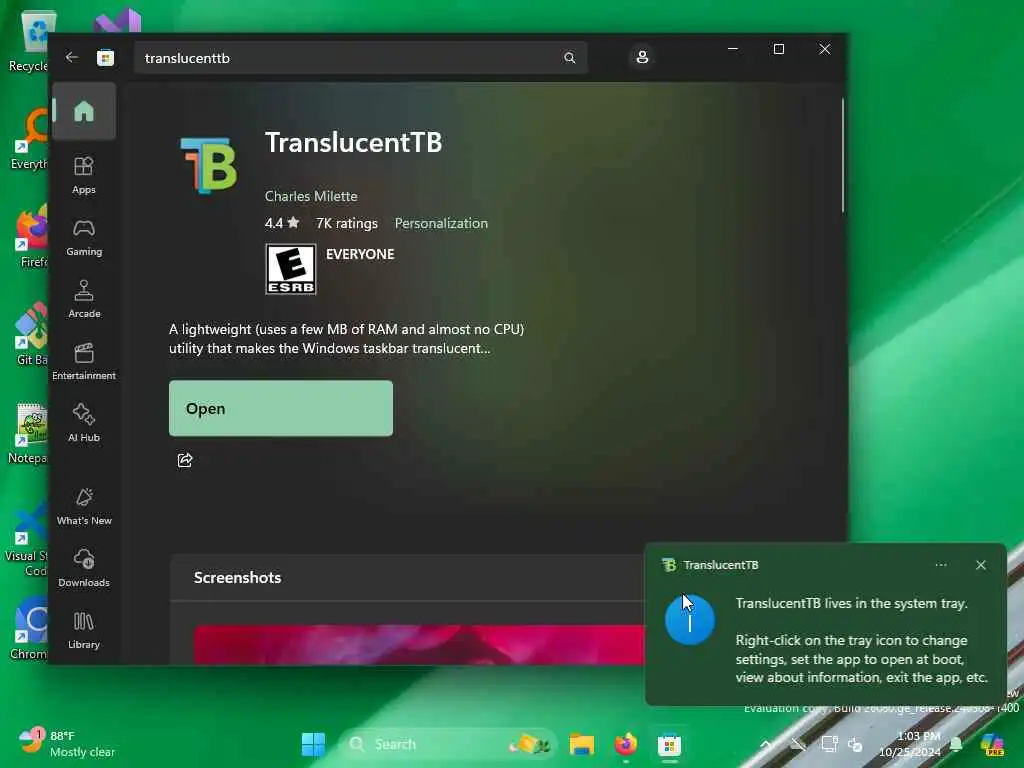Open the Arcade section in the sidebar

coord(84,300)
